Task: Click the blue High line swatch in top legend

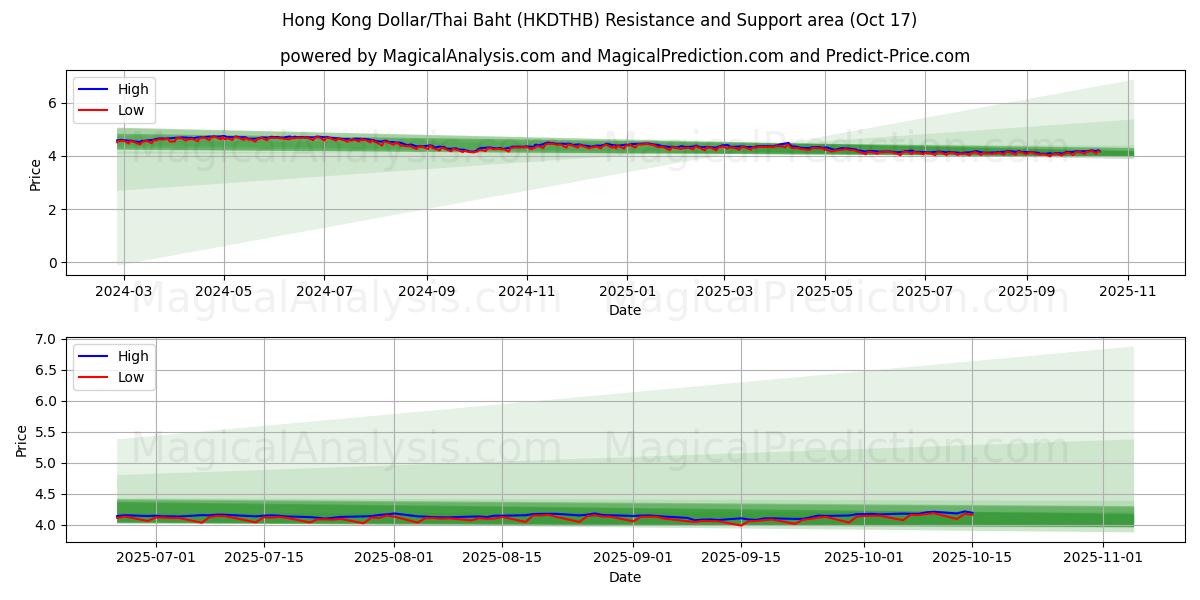Action: (95, 89)
